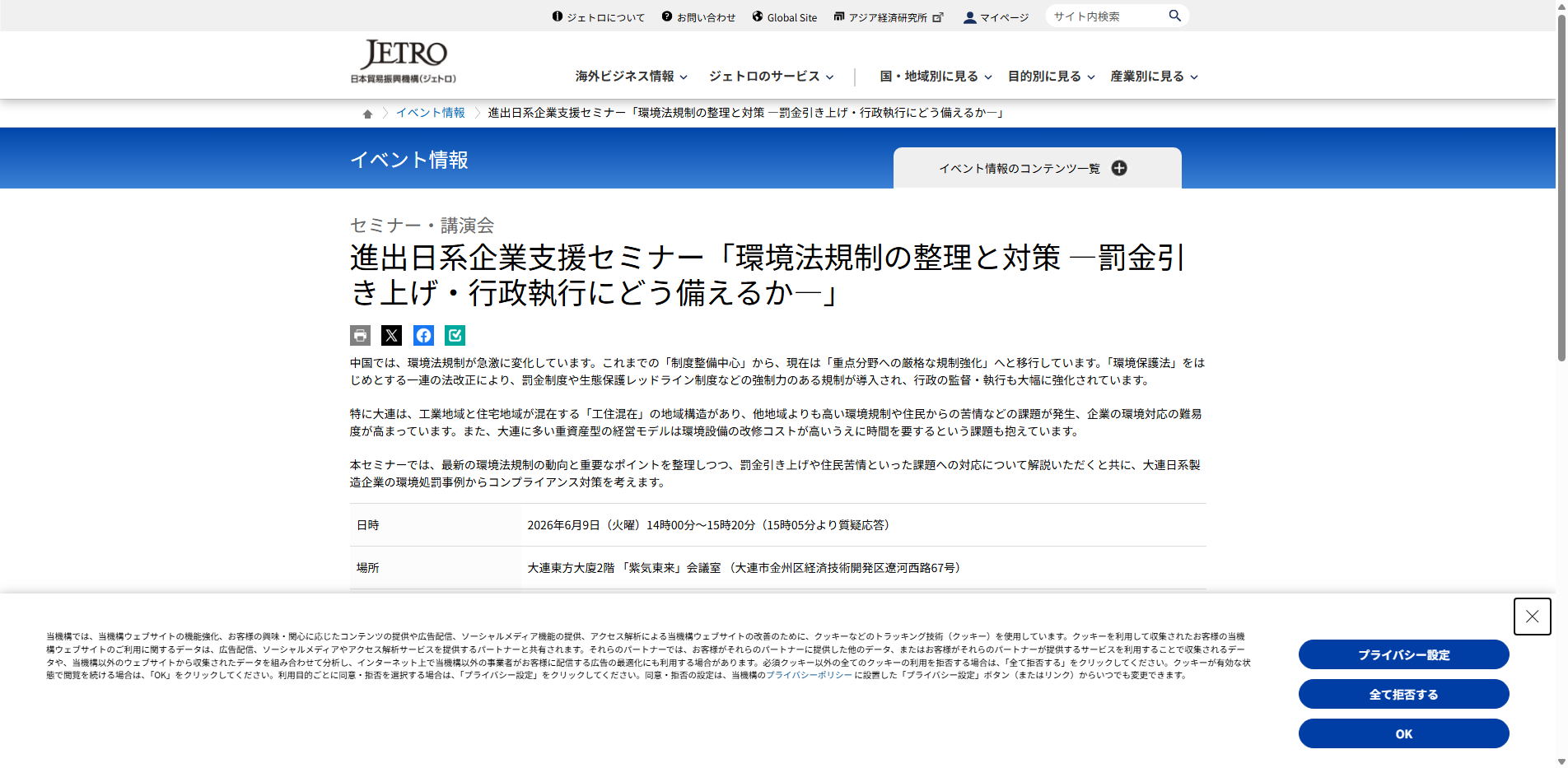The image size is (1568, 768).
Task: Open アジア経済研究所 external link
Action: (x=889, y=17)
